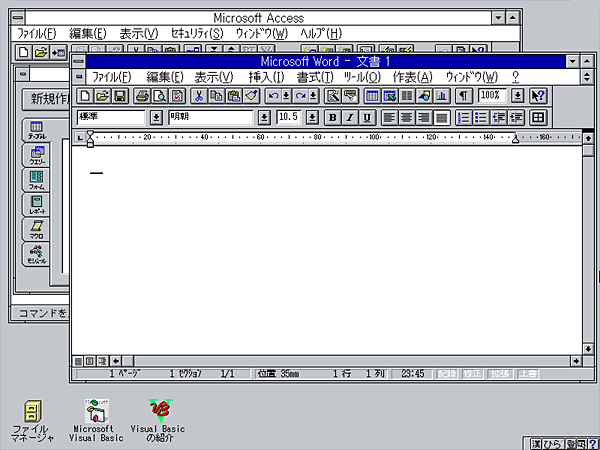Open Word's ファイル(F) menu
The height and width of the screenshot is (450, 600).
pos(112,77)
